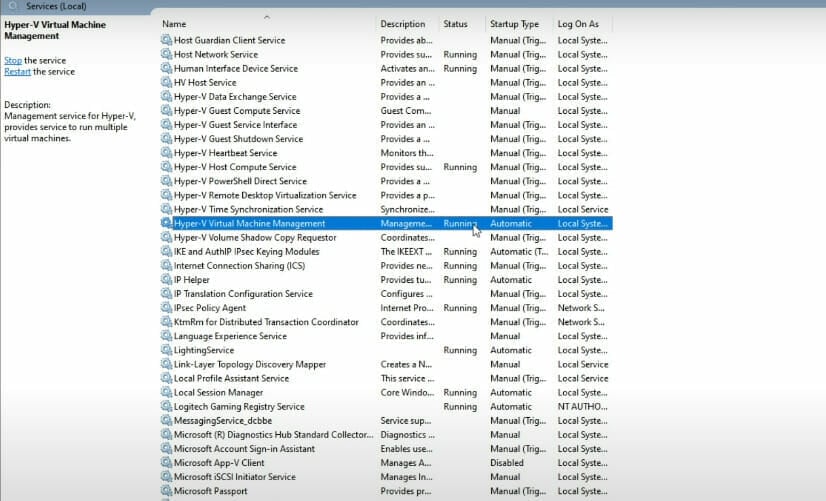The image size is (826, 501).
Task: Click the The IKEEXT ... description text
Action: click(406, 252)
